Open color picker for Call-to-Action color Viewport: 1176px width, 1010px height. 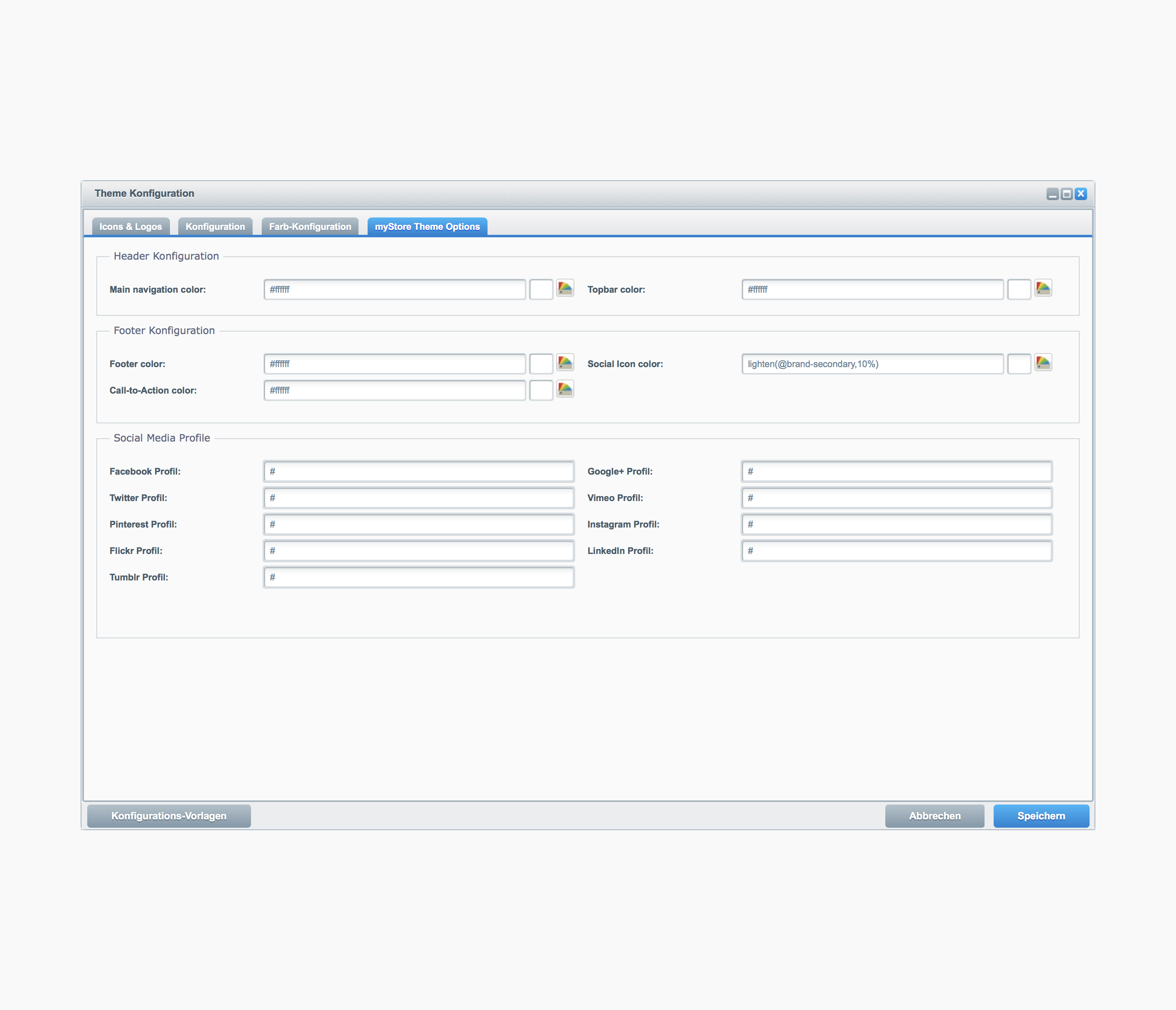pyautogui.click(x=565, y=389)
